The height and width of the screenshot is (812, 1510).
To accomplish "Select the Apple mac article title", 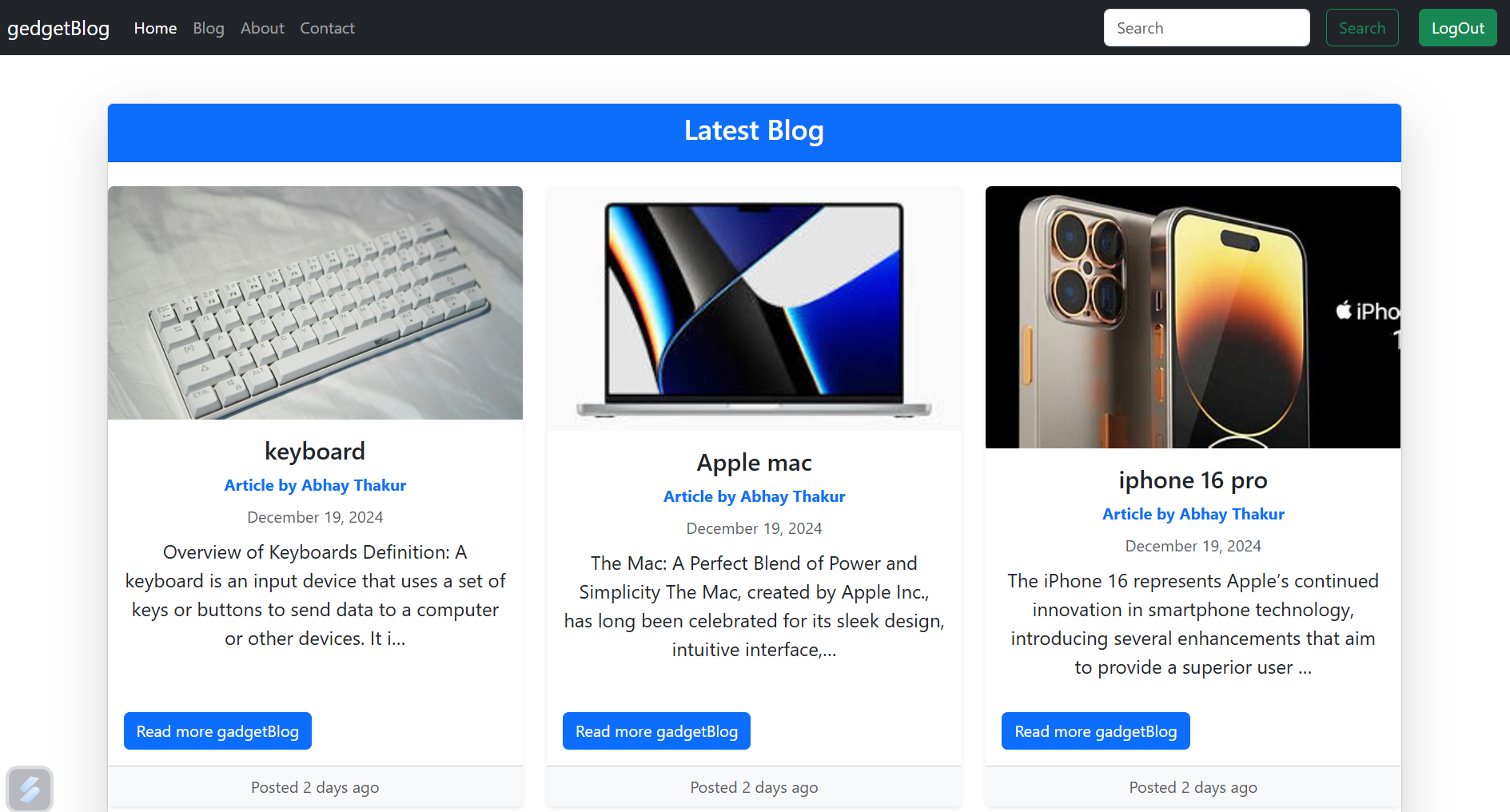I will [x=754, y=463].
